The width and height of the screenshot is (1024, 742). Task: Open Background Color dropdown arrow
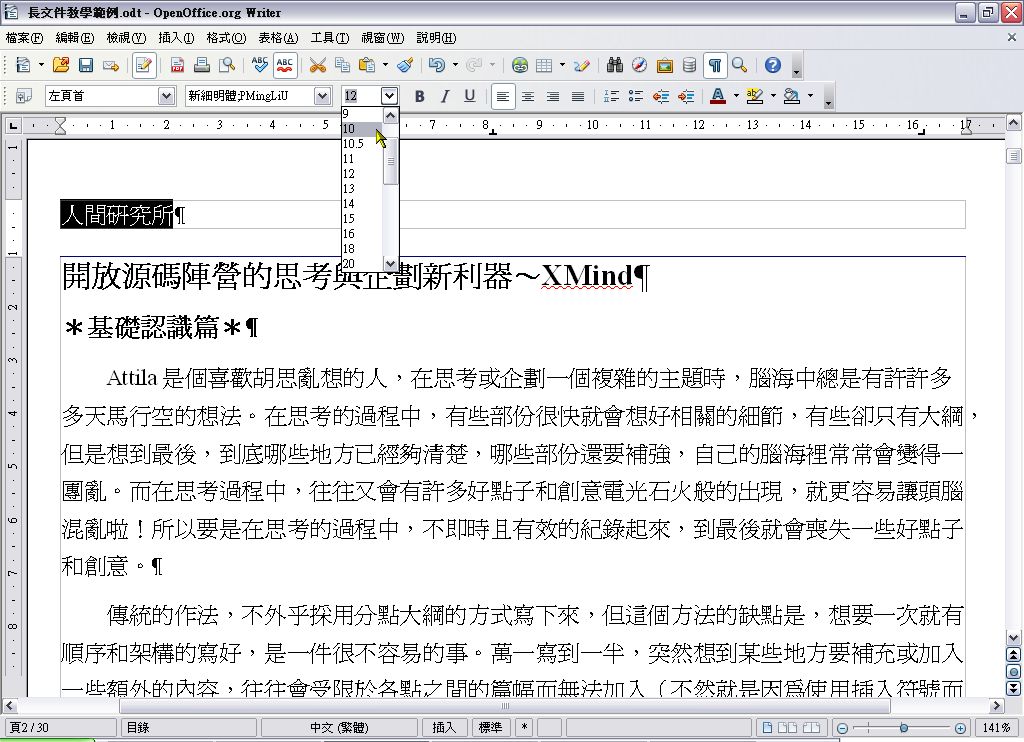[810, 97]
